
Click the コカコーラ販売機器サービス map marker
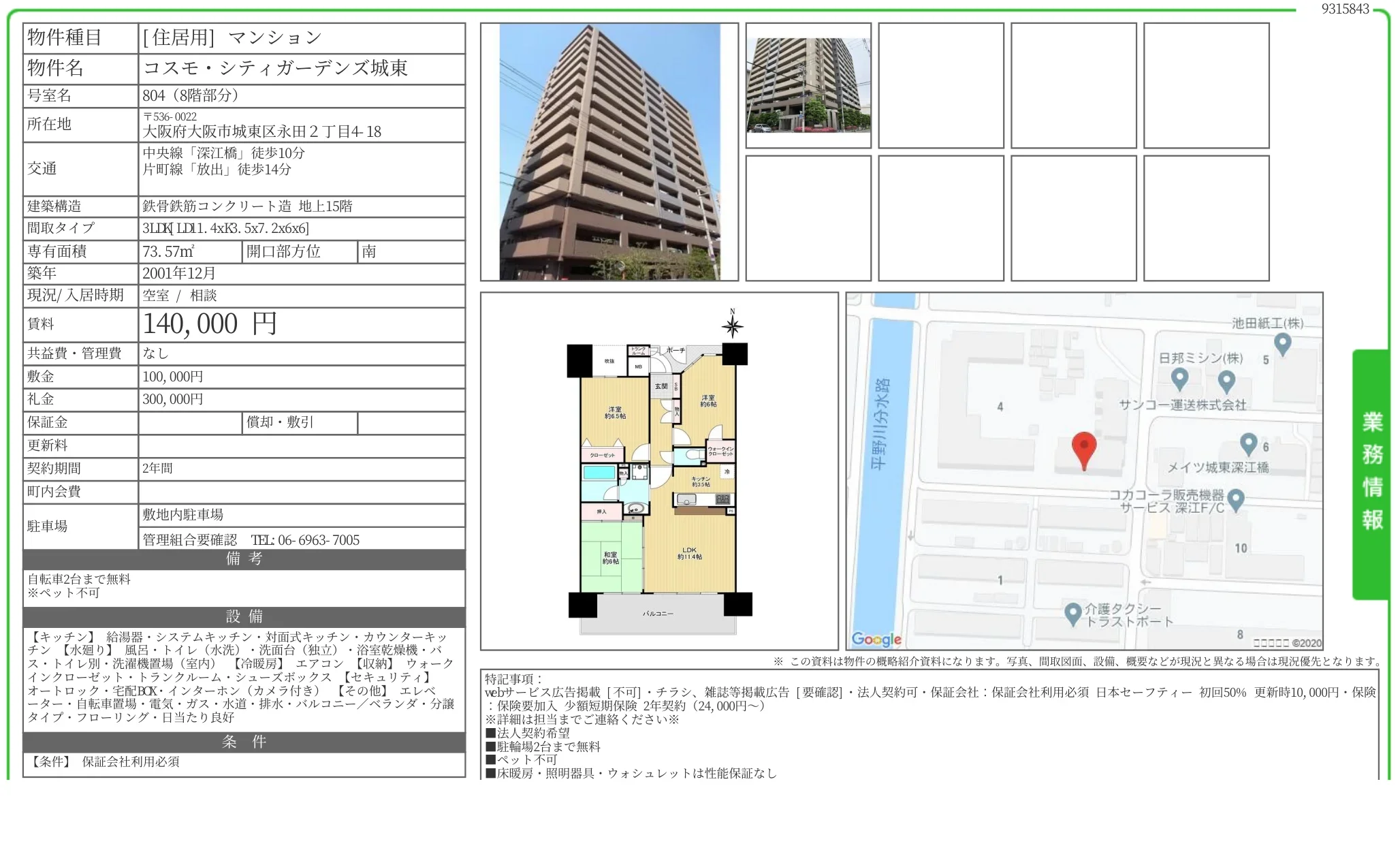pyautogui.click(x=1236, y=500)
